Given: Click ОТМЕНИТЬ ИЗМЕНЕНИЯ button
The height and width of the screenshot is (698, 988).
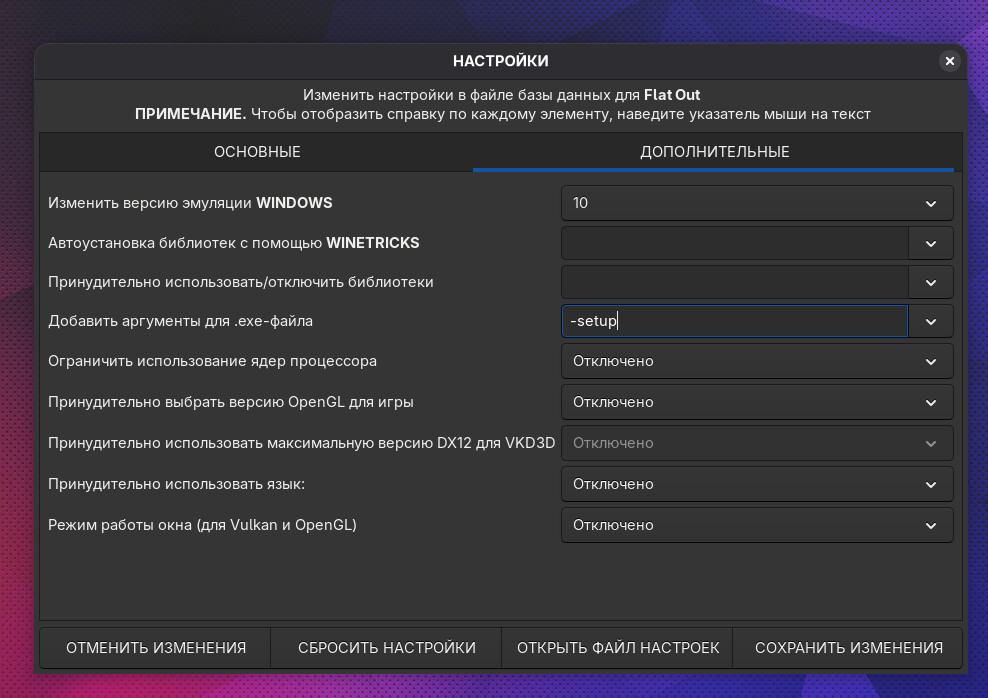Looking at the screenshot, I should [x=156, y=648].
